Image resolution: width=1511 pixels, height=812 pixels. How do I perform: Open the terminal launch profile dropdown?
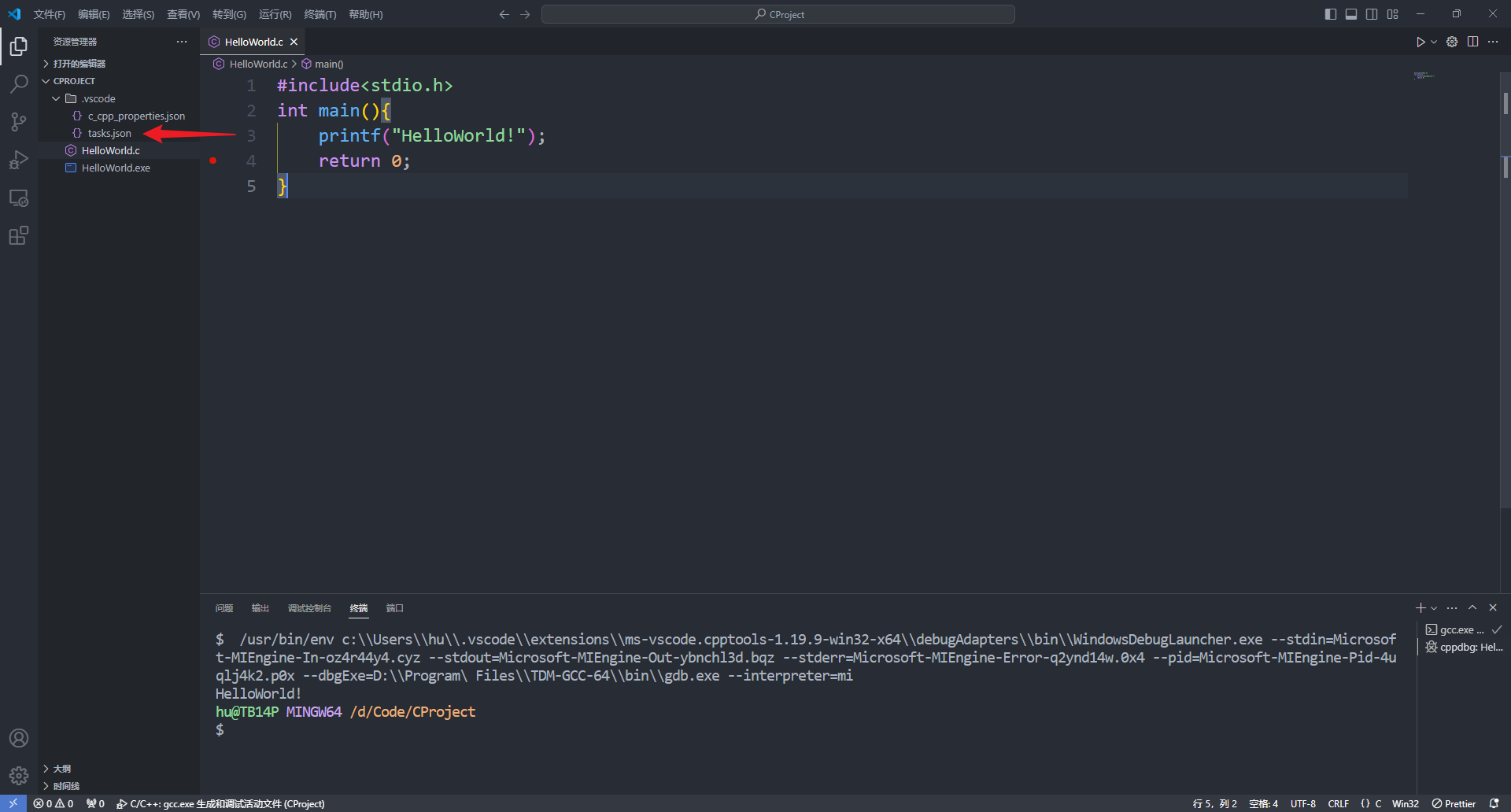click(x=1434, y=608)
